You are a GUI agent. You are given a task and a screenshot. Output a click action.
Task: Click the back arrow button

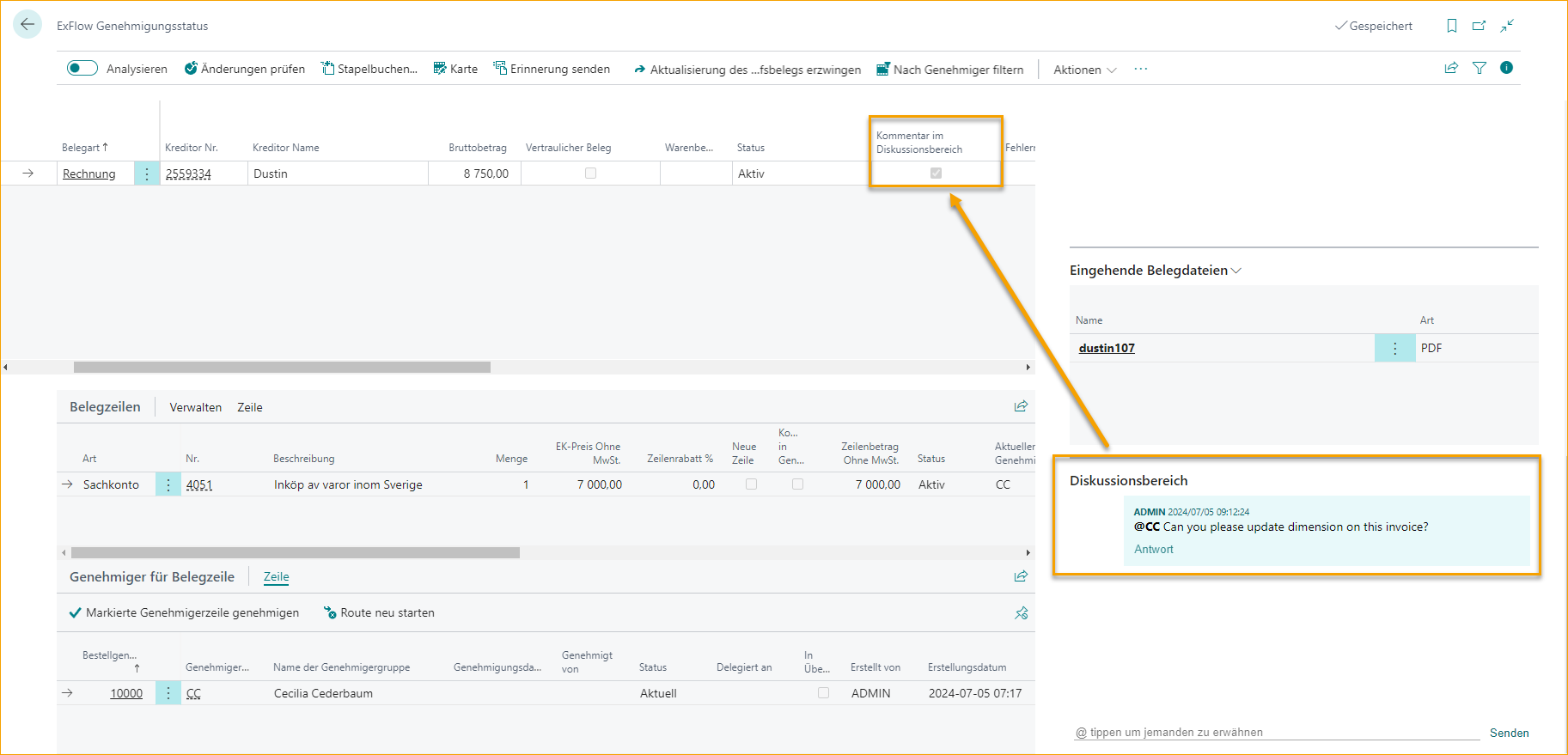click(27, 25)
